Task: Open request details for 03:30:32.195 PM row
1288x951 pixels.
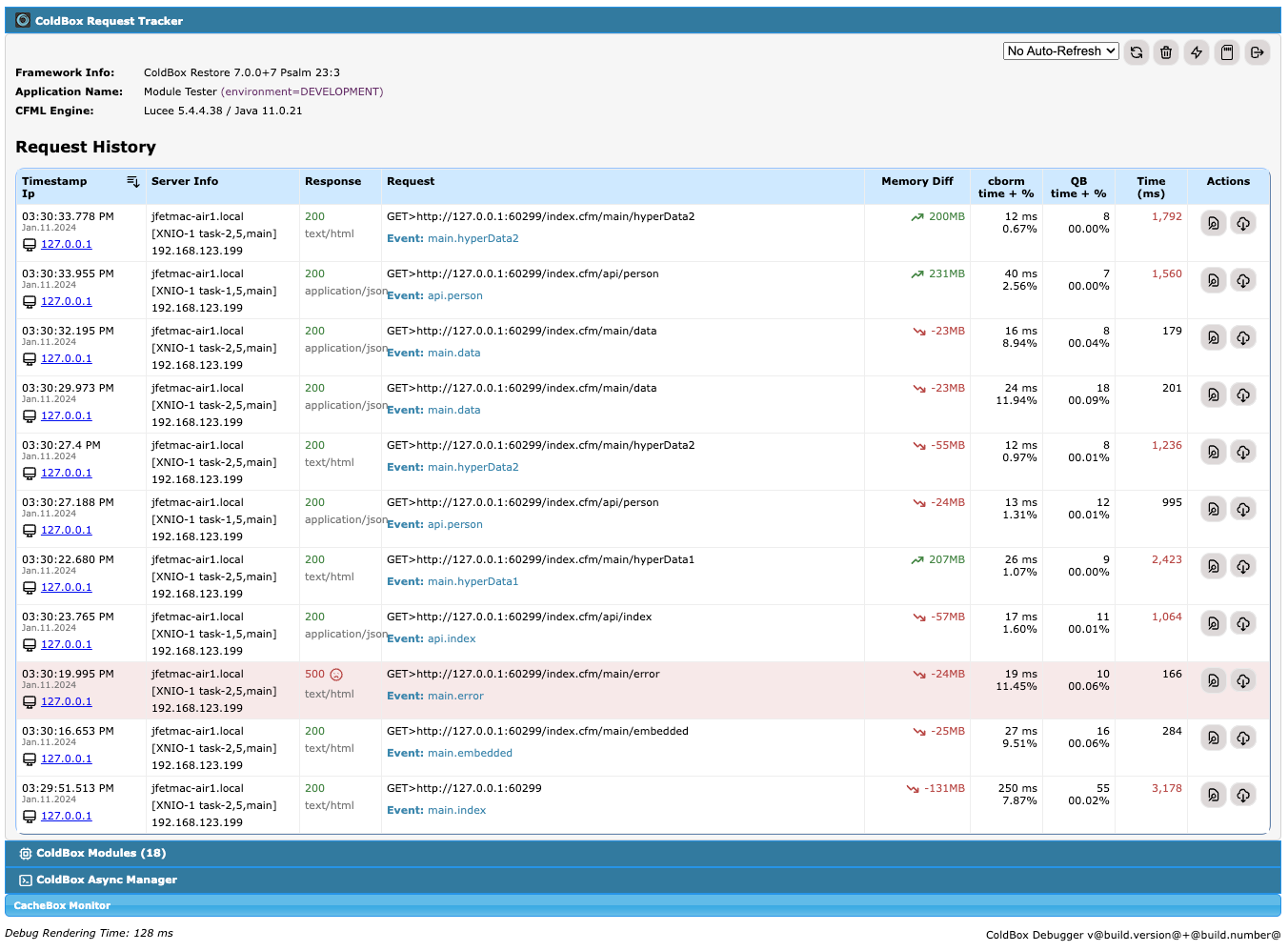Action: [1213, 338]
